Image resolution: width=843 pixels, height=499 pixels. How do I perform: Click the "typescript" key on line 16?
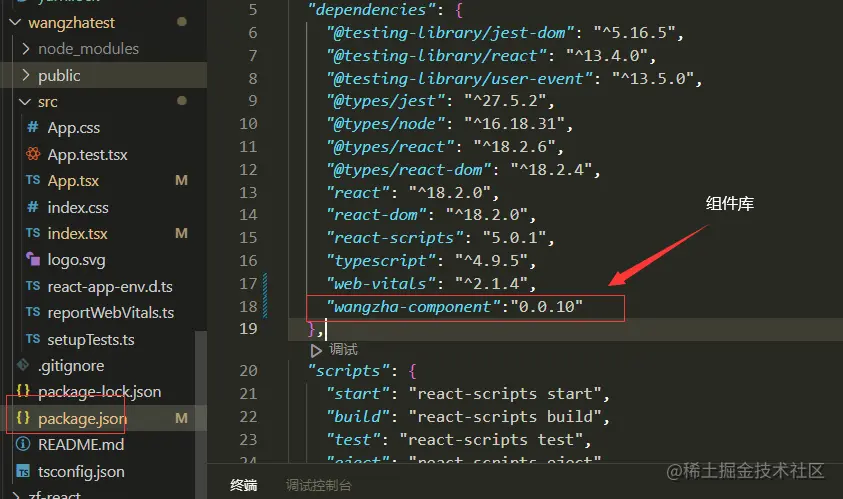point(381,261)
